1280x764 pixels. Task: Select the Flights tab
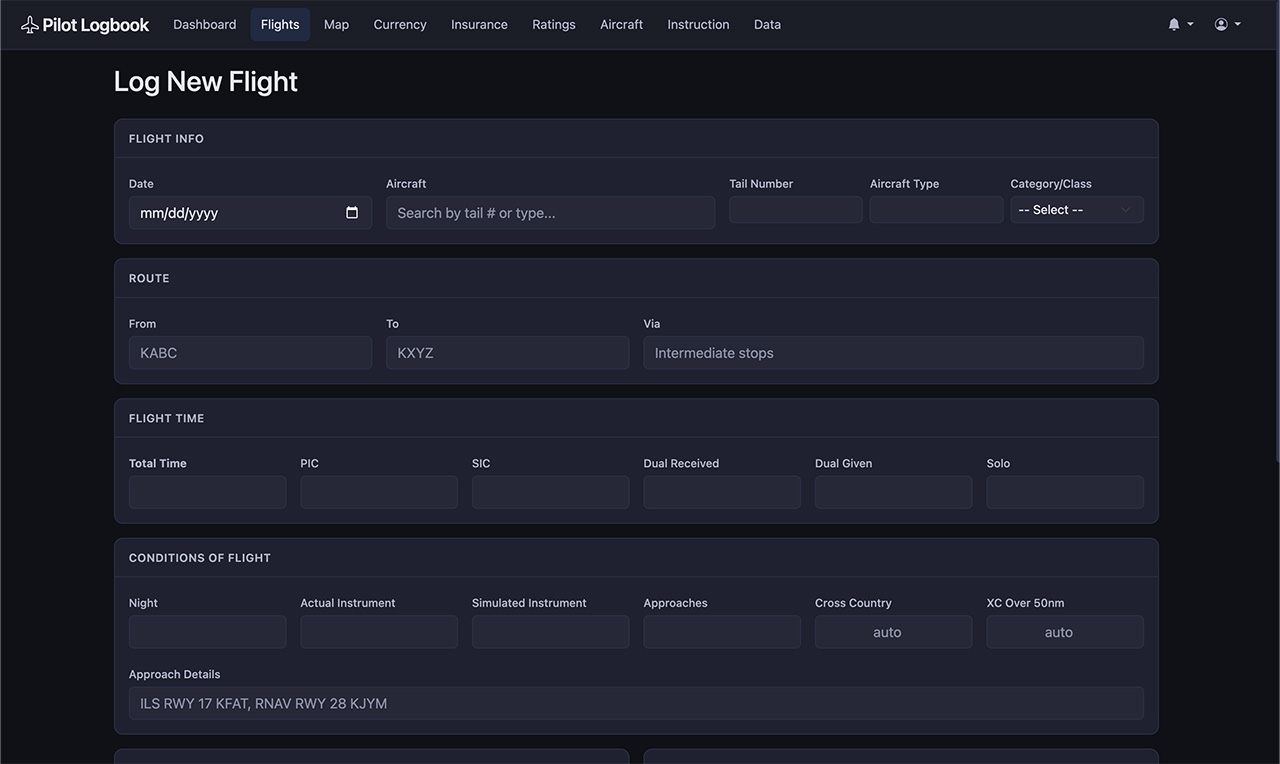[280, 24]
